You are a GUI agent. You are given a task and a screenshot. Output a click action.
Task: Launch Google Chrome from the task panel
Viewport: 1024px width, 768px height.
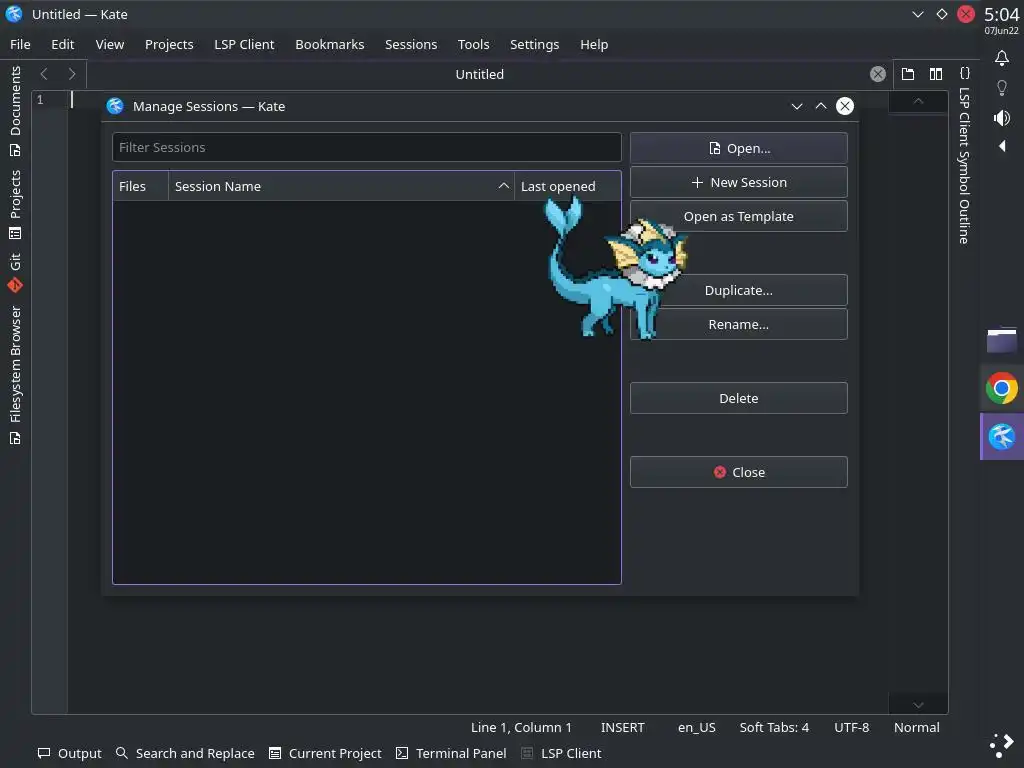point(1002,389)
